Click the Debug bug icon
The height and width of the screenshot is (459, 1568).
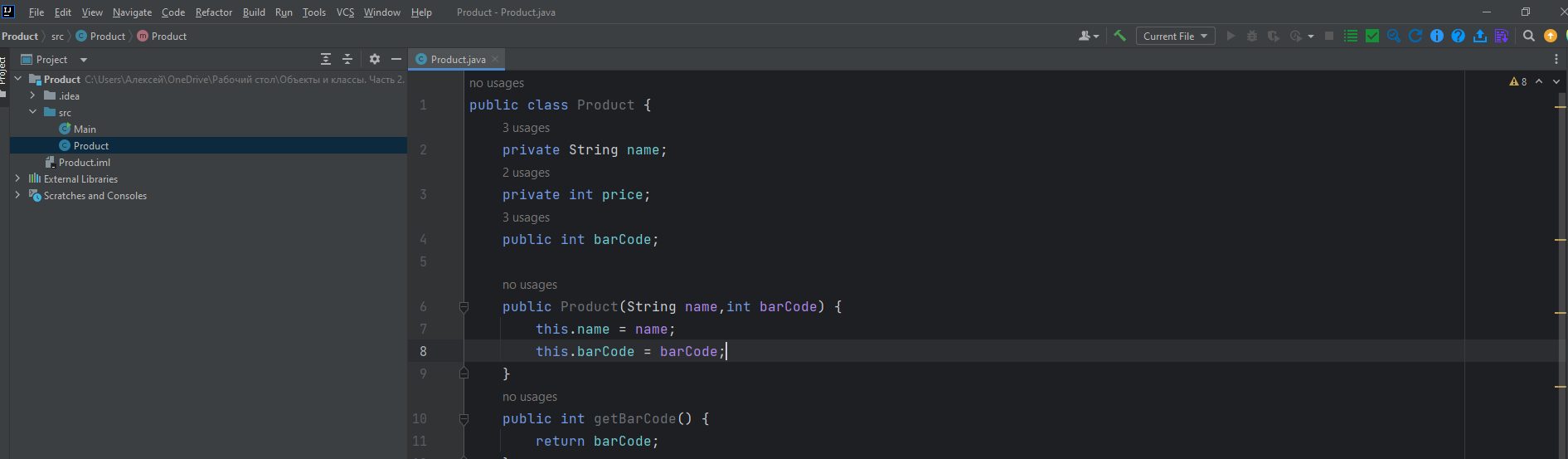(1252, 36)
